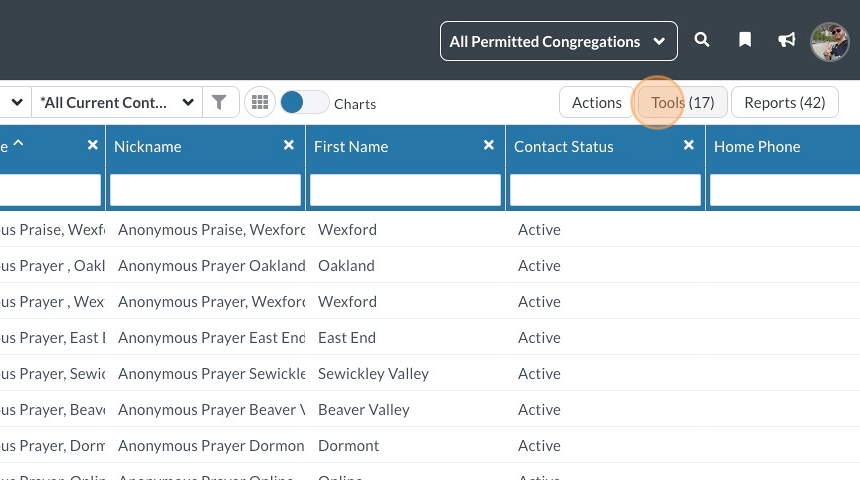Click the First Name filter field
The height and width of the screenshot is (480, 860).
click(405, 189)
